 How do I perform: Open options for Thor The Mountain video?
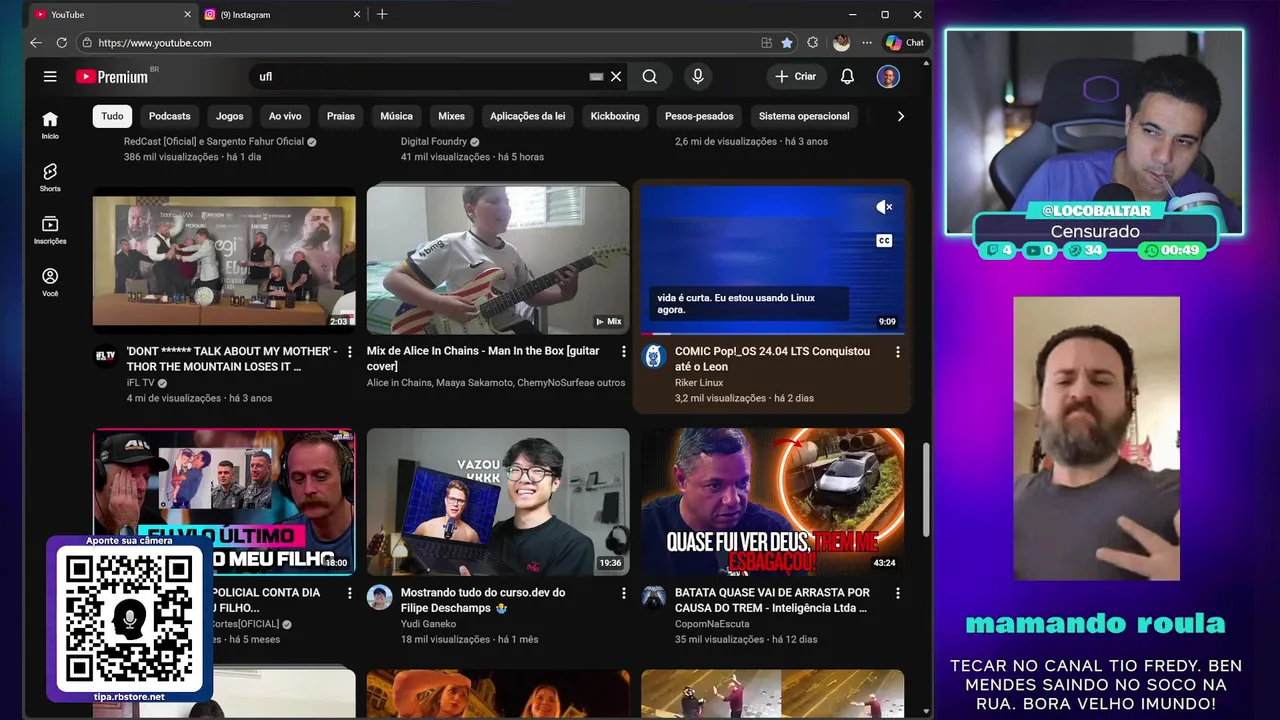click(x=349, y=352)
